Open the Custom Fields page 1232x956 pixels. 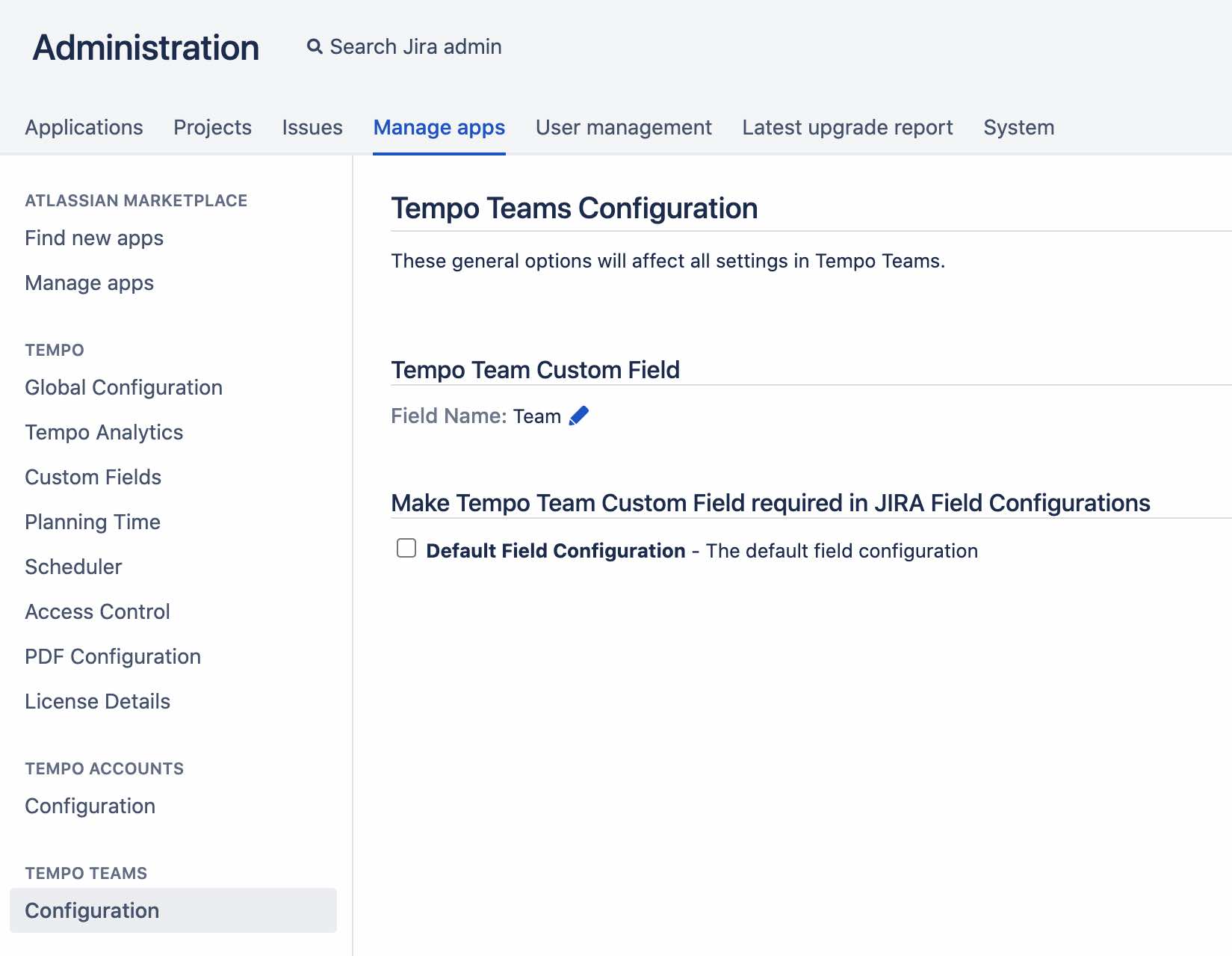tap(93, 478)
